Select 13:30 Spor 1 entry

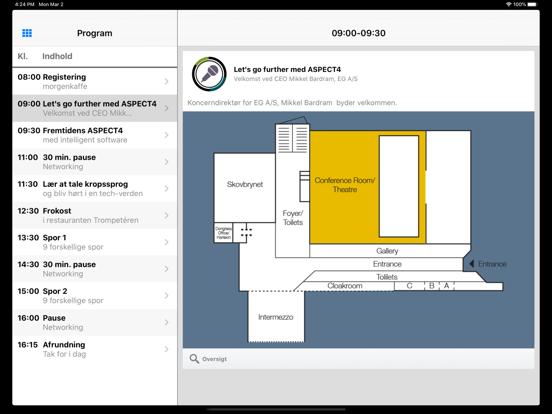tap(94, 242)
